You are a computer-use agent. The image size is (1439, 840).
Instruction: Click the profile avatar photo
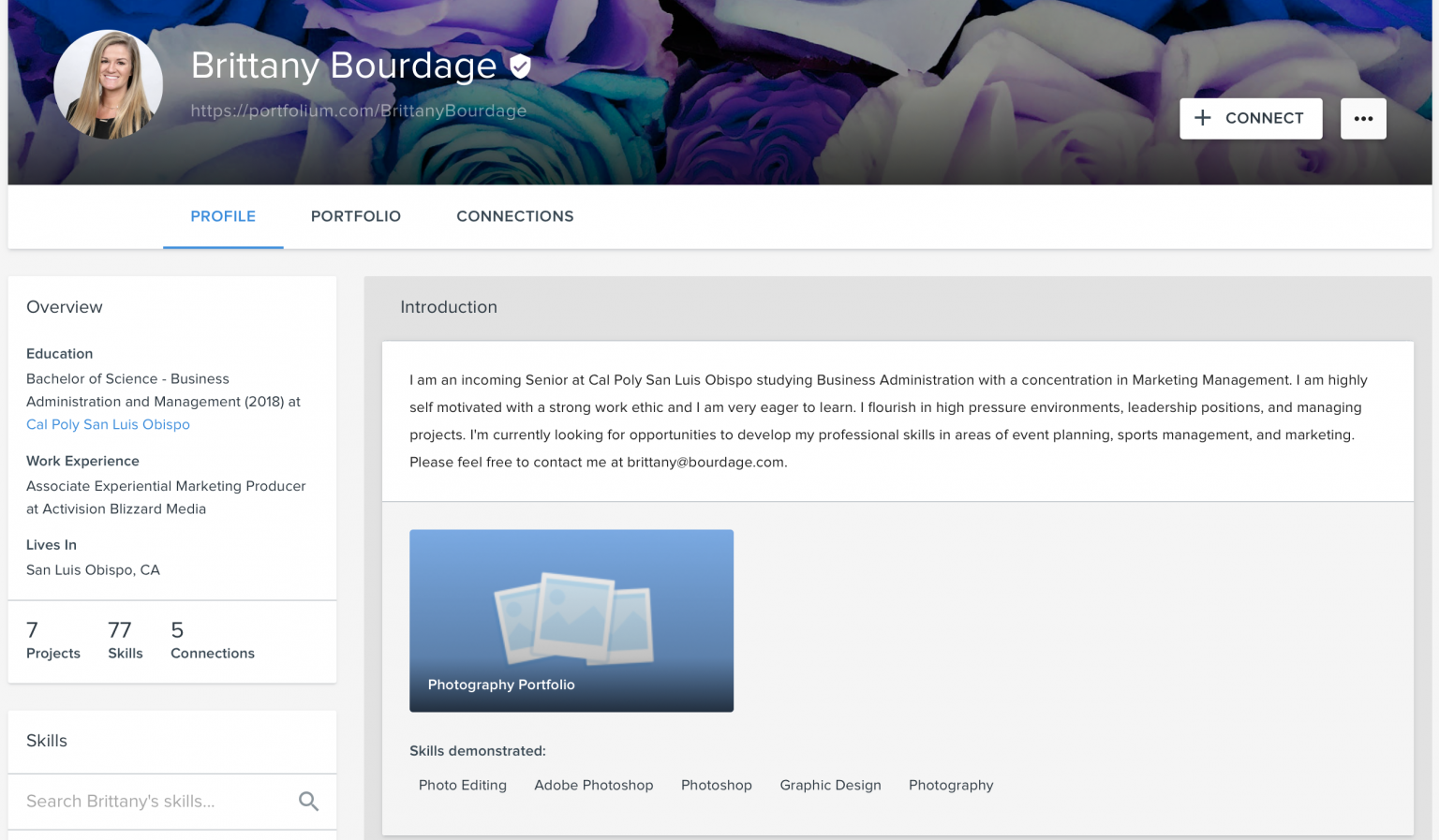[x=109, y=85]
